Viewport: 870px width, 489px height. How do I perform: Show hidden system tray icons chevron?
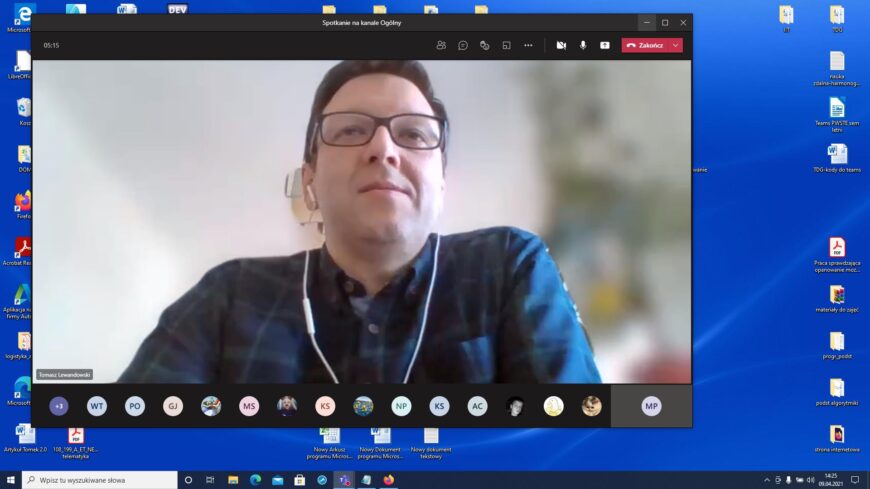pyautogui.click(x=767, y=480)
